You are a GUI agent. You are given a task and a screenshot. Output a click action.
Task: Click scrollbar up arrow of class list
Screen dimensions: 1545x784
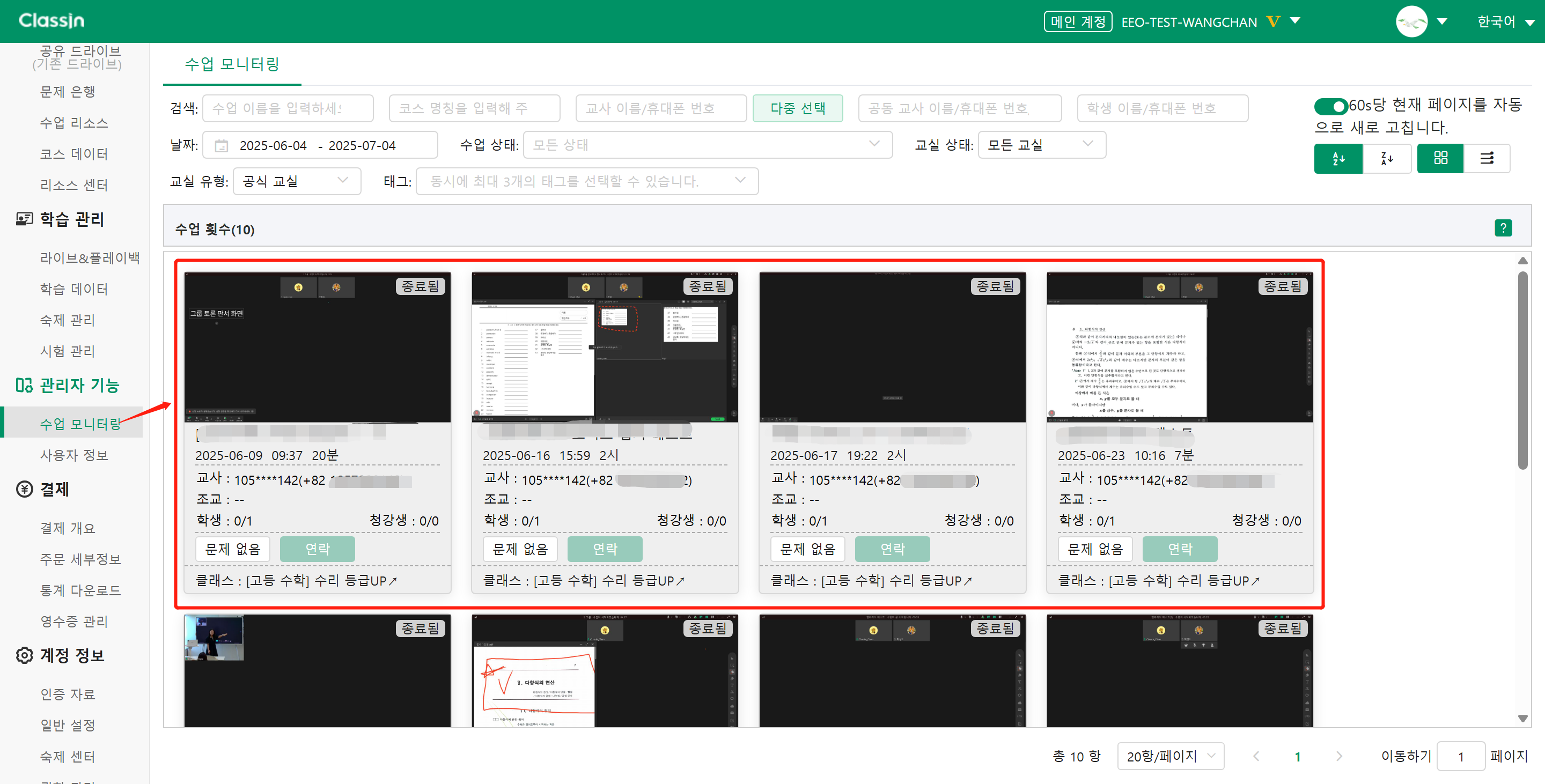click(1522, 261)
